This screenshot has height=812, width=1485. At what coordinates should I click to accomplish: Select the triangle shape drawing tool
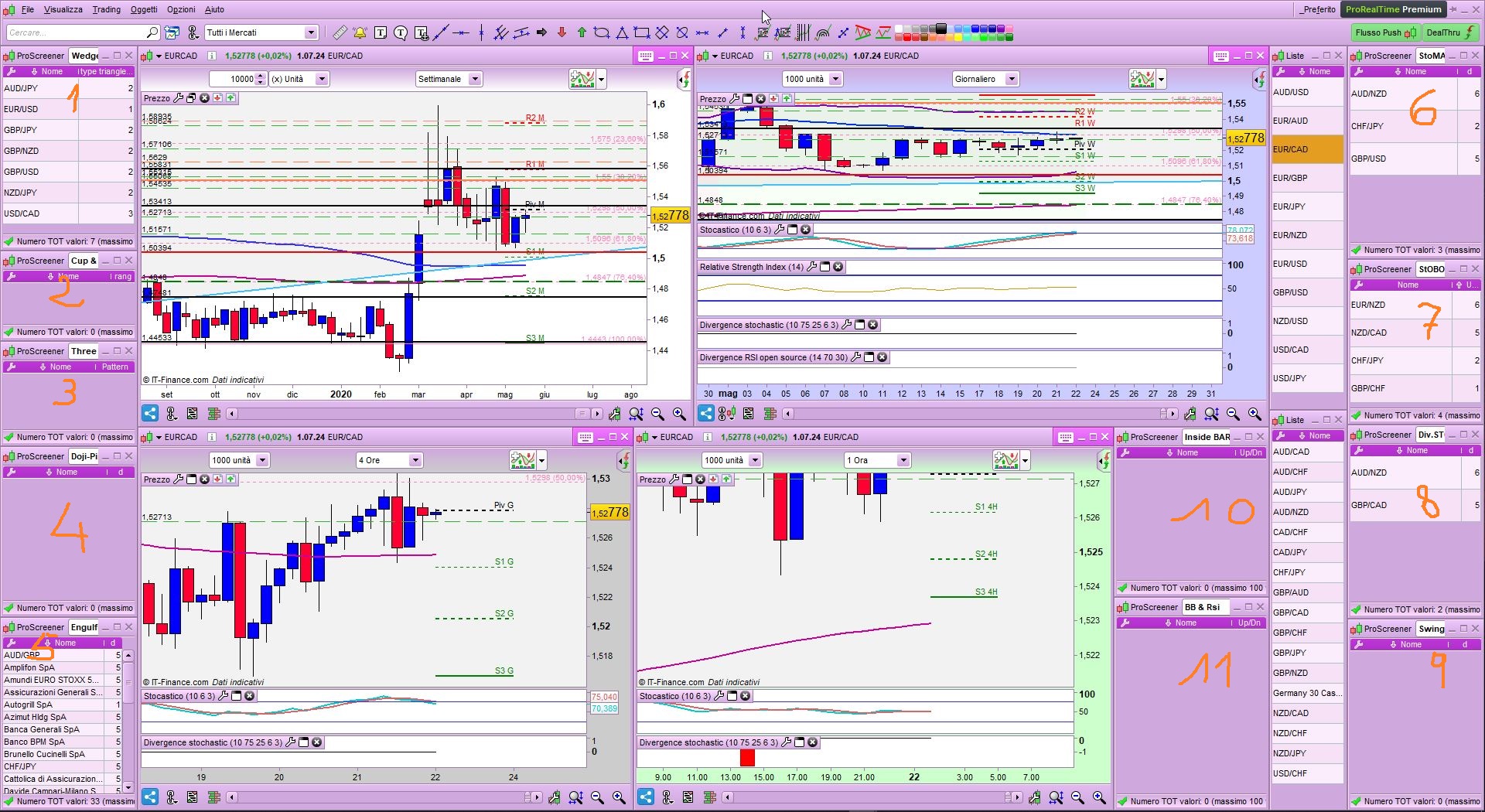(622, 32)
